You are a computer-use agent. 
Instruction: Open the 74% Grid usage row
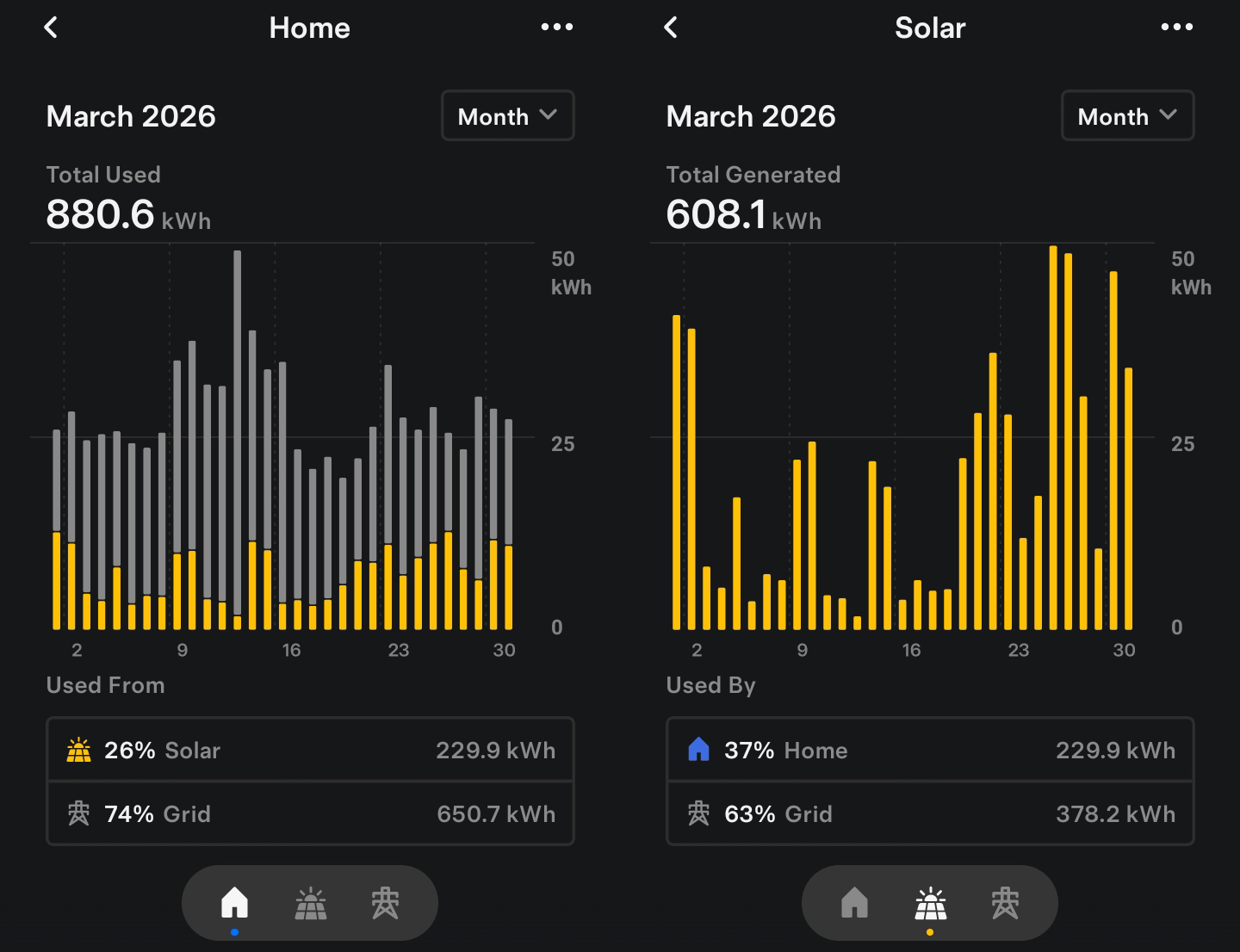310,813
